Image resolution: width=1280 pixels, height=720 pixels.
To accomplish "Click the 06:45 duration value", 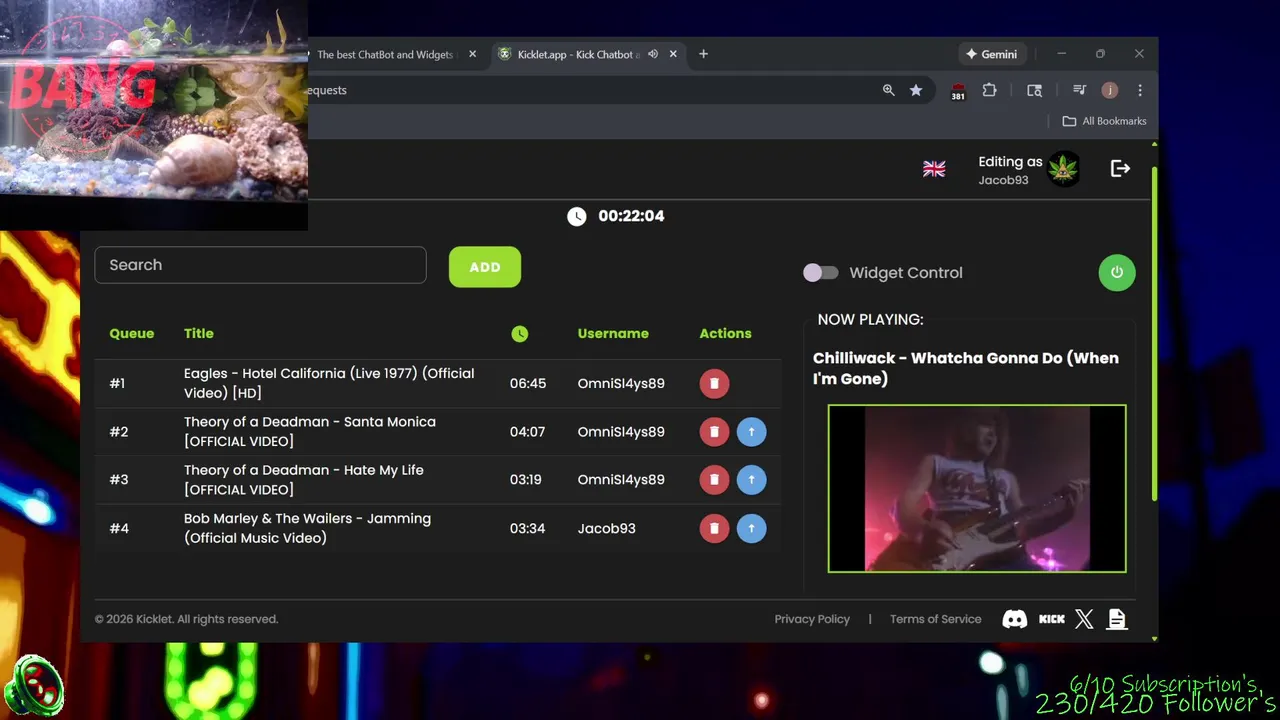I will tap(528, 383).
